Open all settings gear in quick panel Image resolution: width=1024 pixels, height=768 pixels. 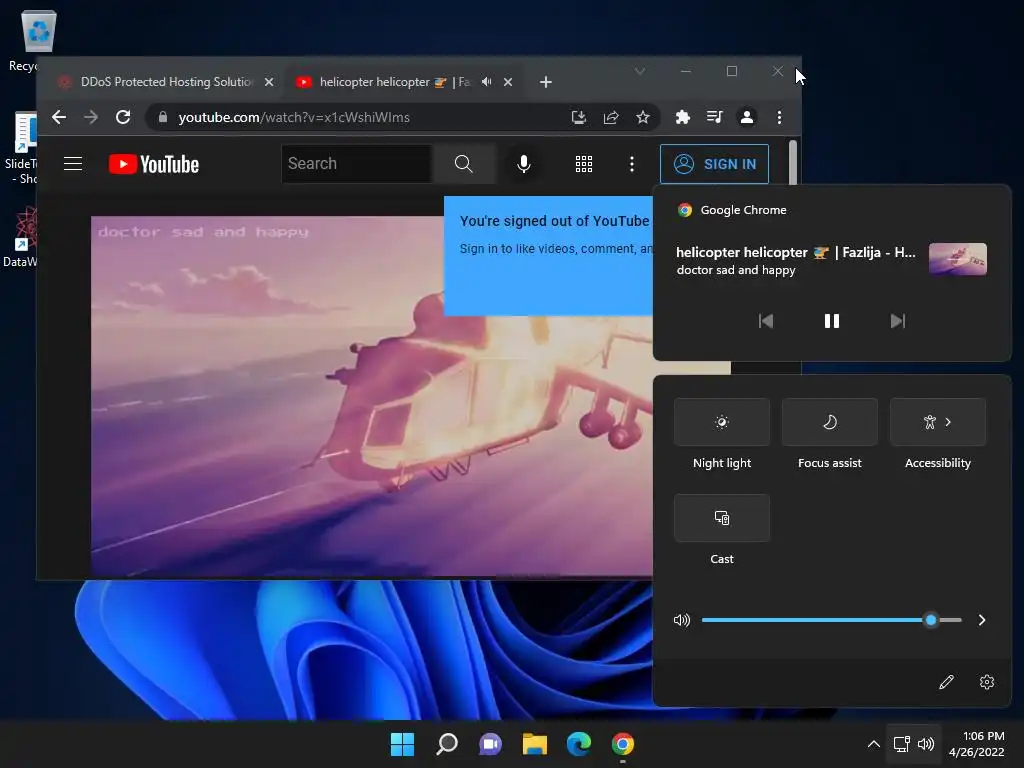click(987, 682)
